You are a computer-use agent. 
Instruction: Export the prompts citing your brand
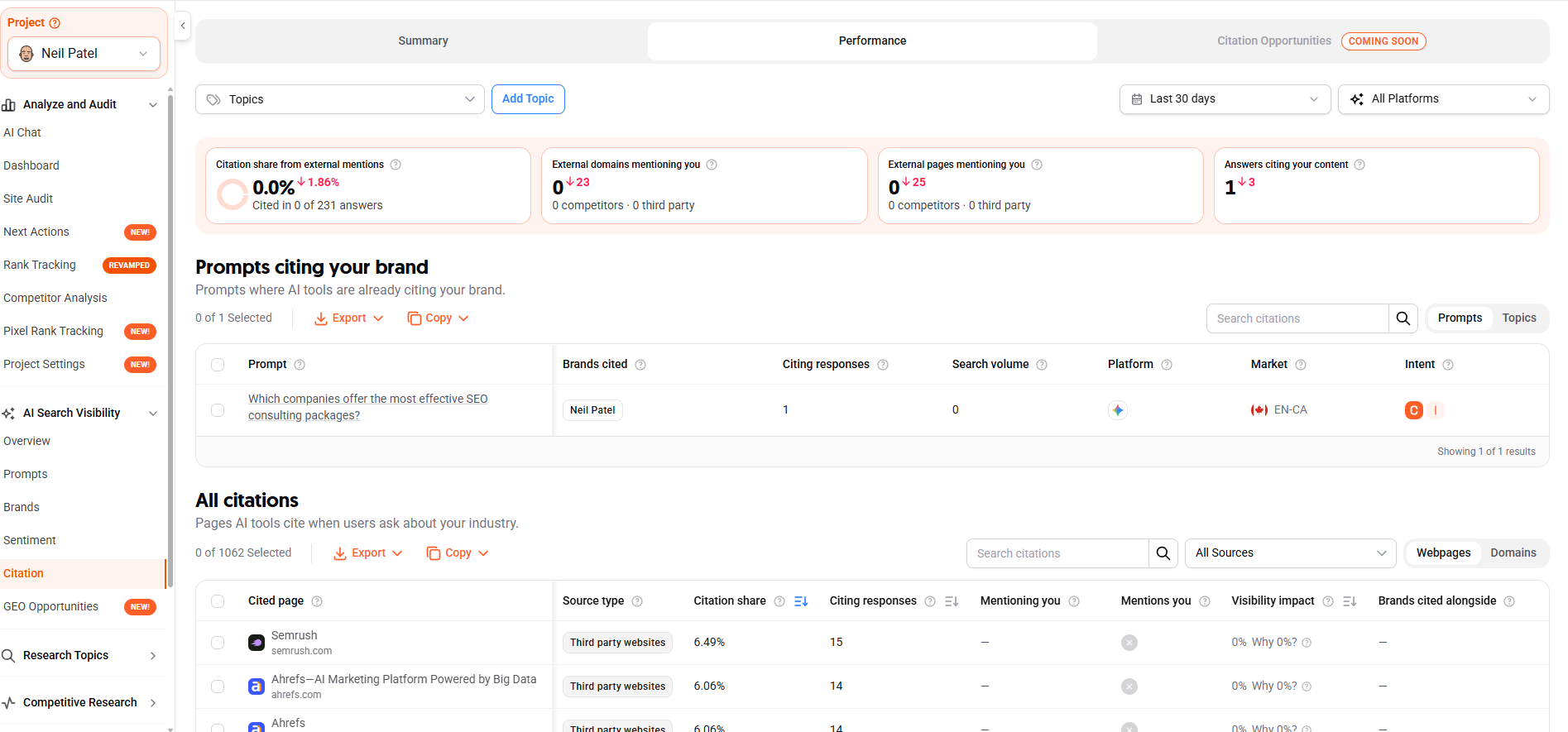tap(349, 318)
